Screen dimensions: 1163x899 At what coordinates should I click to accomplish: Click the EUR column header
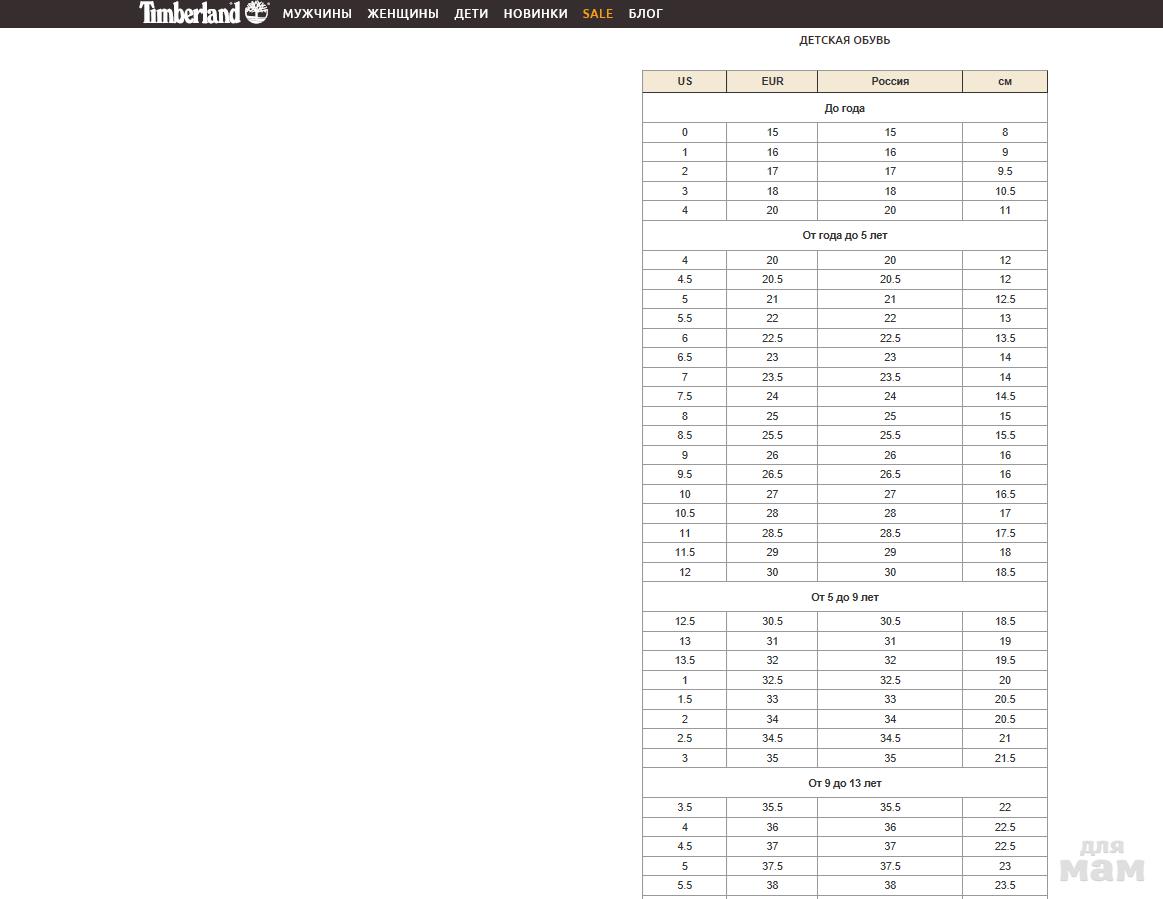[772, 82]
